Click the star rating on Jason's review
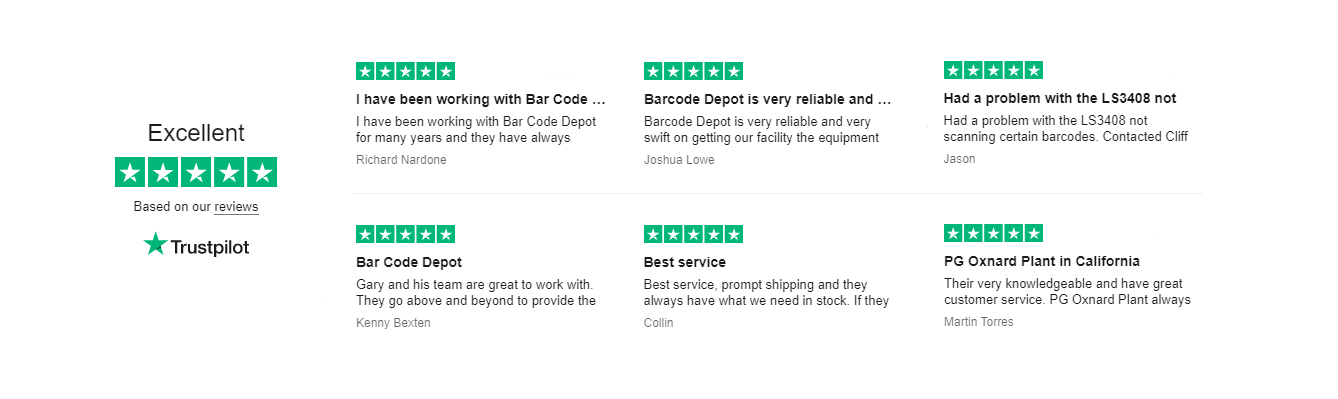The image size is (1338, 399). pyautogui.click(x=993, y=70)
